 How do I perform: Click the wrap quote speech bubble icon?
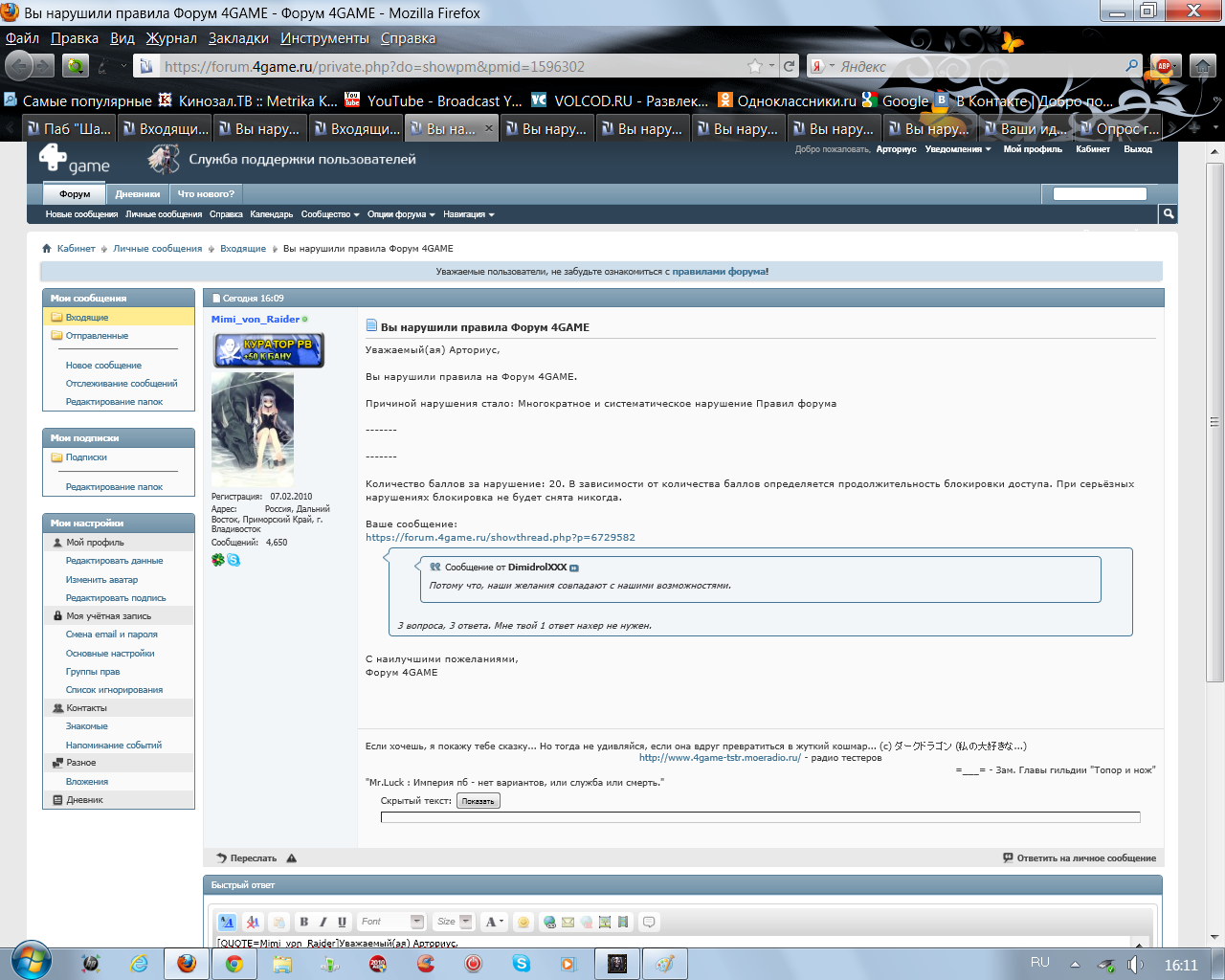(x=649, y=922)
